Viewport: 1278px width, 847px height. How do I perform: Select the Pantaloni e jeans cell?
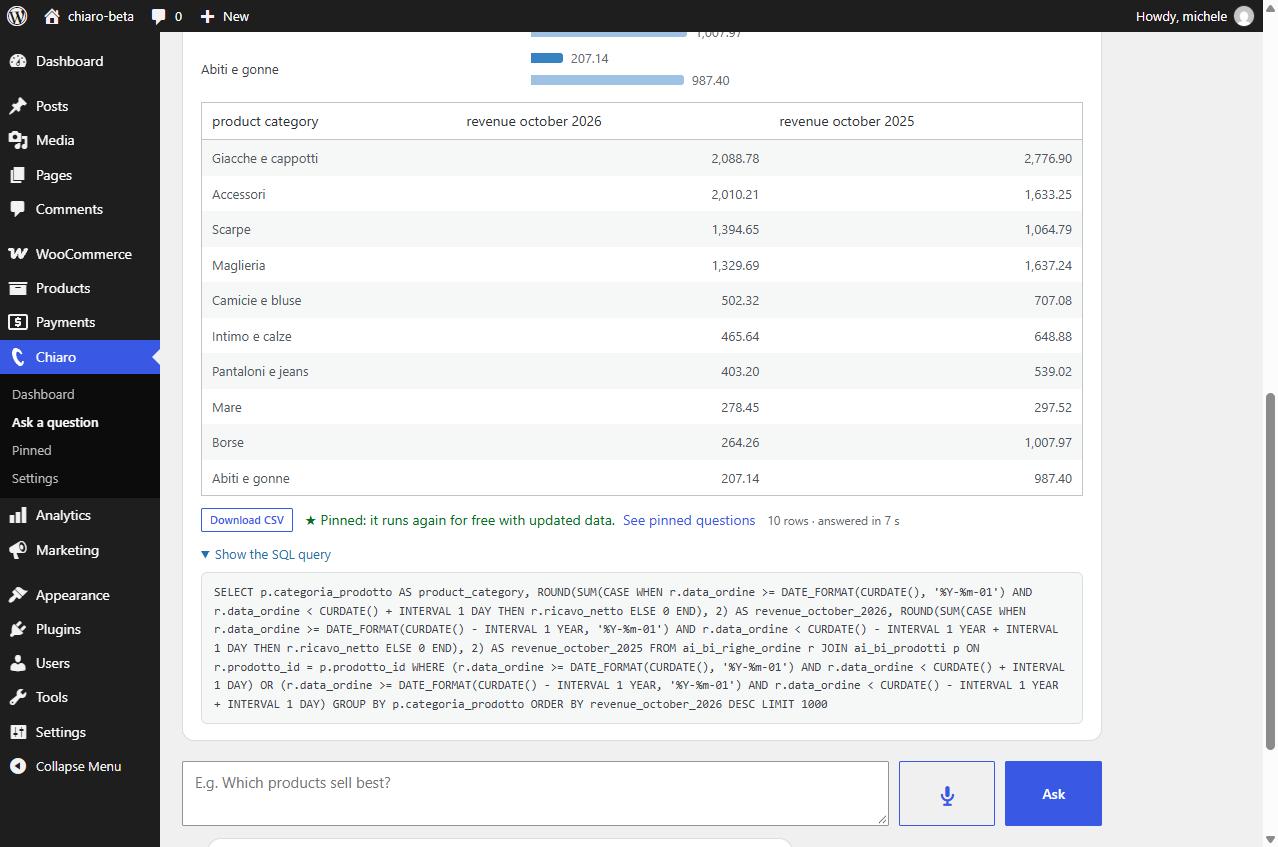(260, 371)
